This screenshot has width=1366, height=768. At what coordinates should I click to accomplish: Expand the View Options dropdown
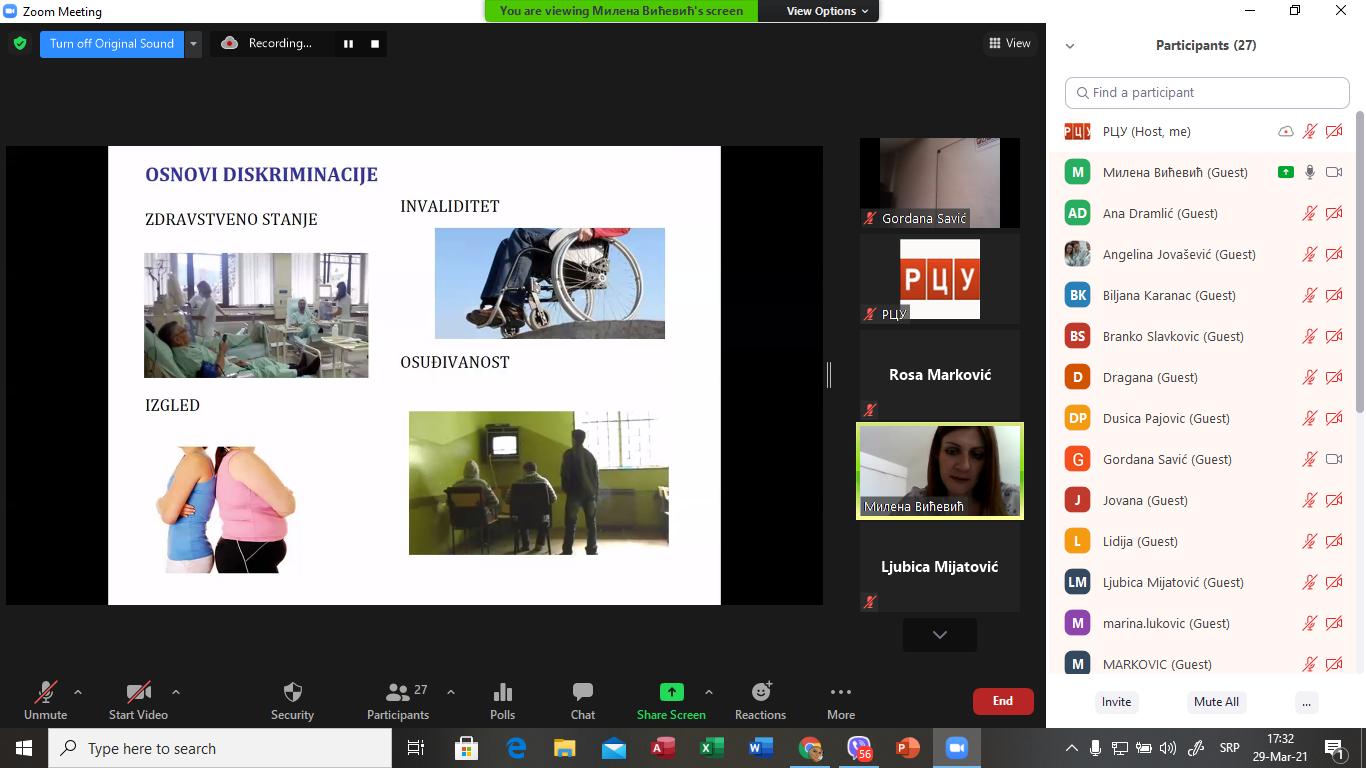[827, 11]
